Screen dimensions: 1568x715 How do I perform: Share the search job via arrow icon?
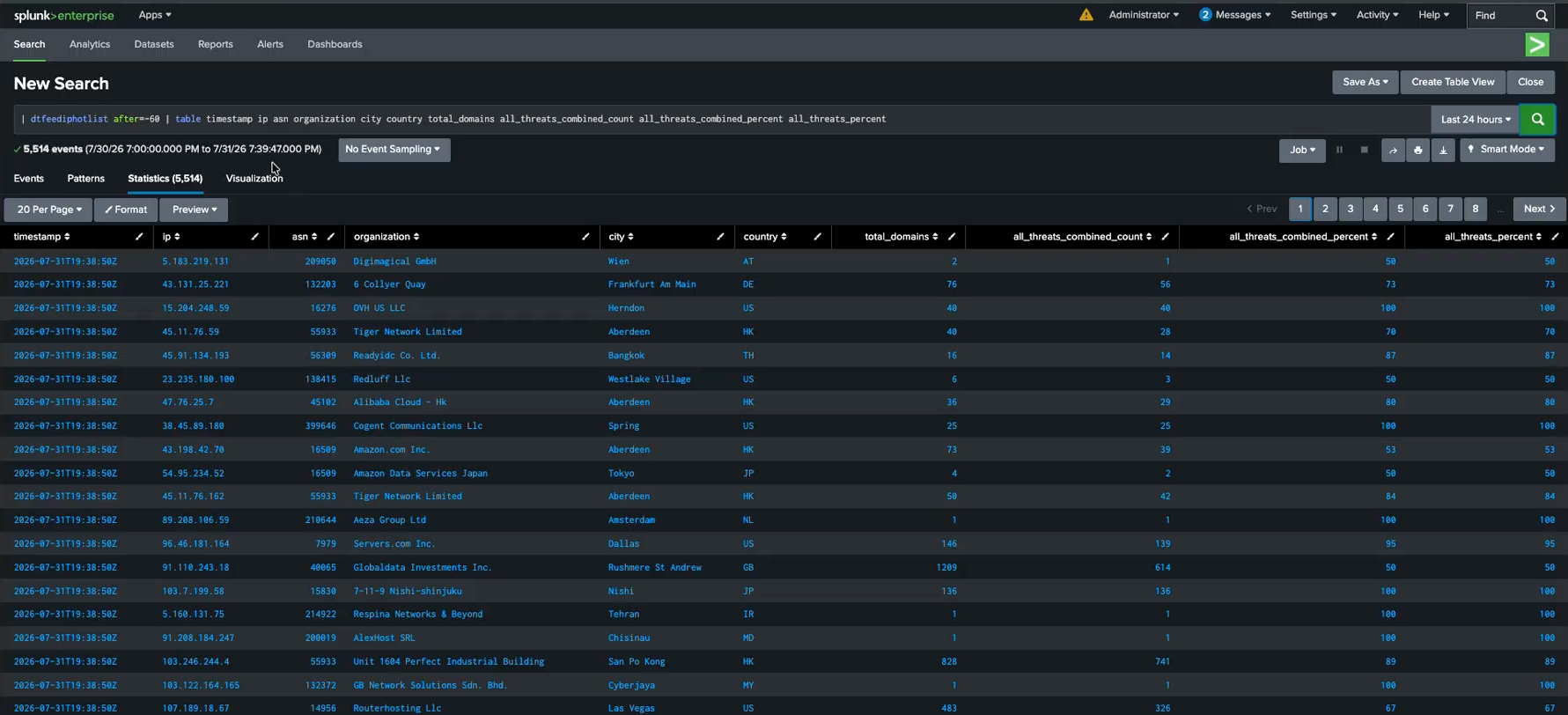tap(1393, 150)
